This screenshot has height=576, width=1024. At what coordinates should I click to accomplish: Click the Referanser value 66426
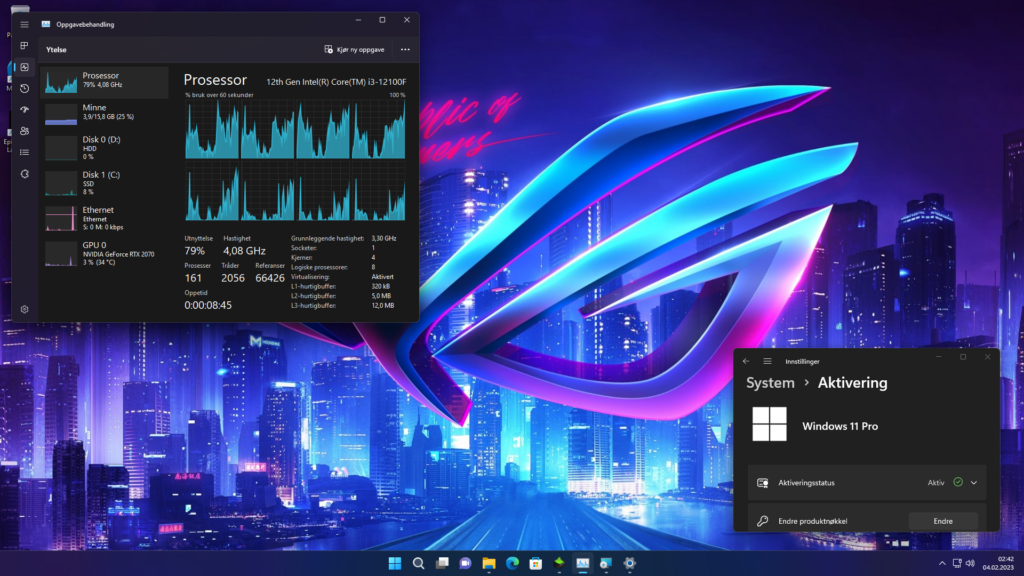[x=270, y=278]
